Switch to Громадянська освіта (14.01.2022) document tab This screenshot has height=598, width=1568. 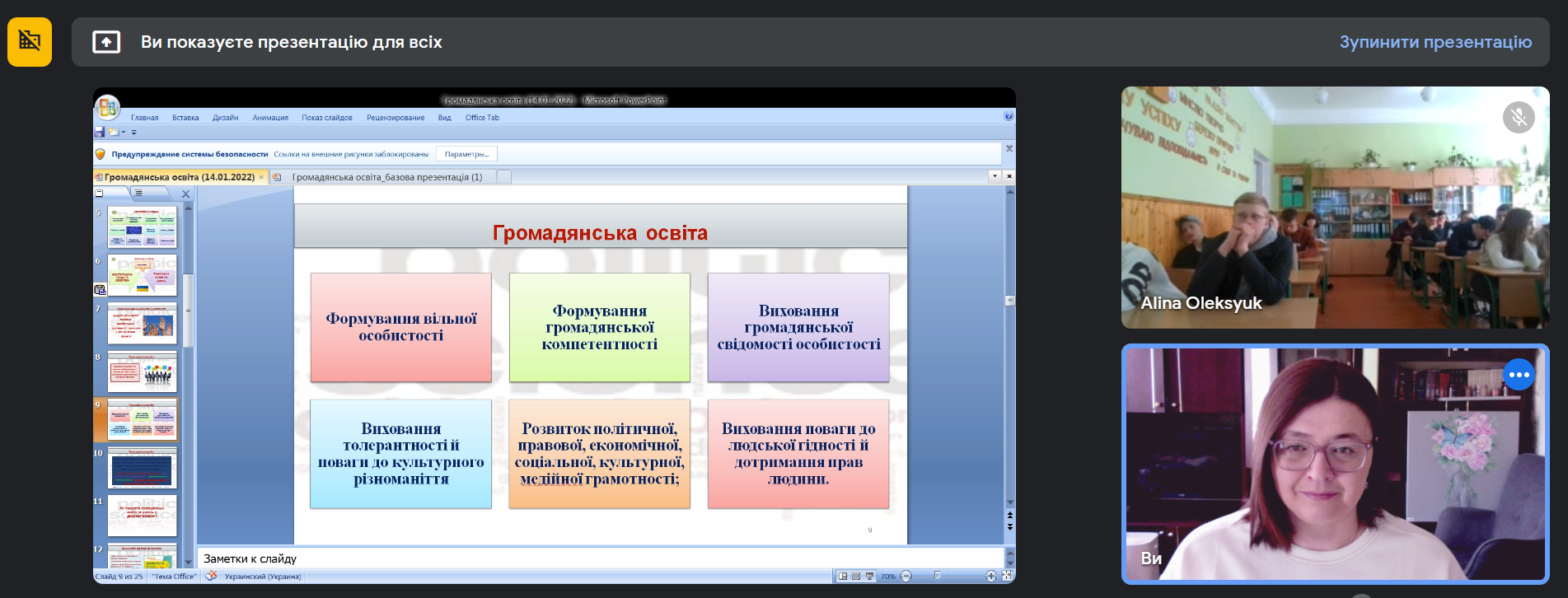click(179, 177)
